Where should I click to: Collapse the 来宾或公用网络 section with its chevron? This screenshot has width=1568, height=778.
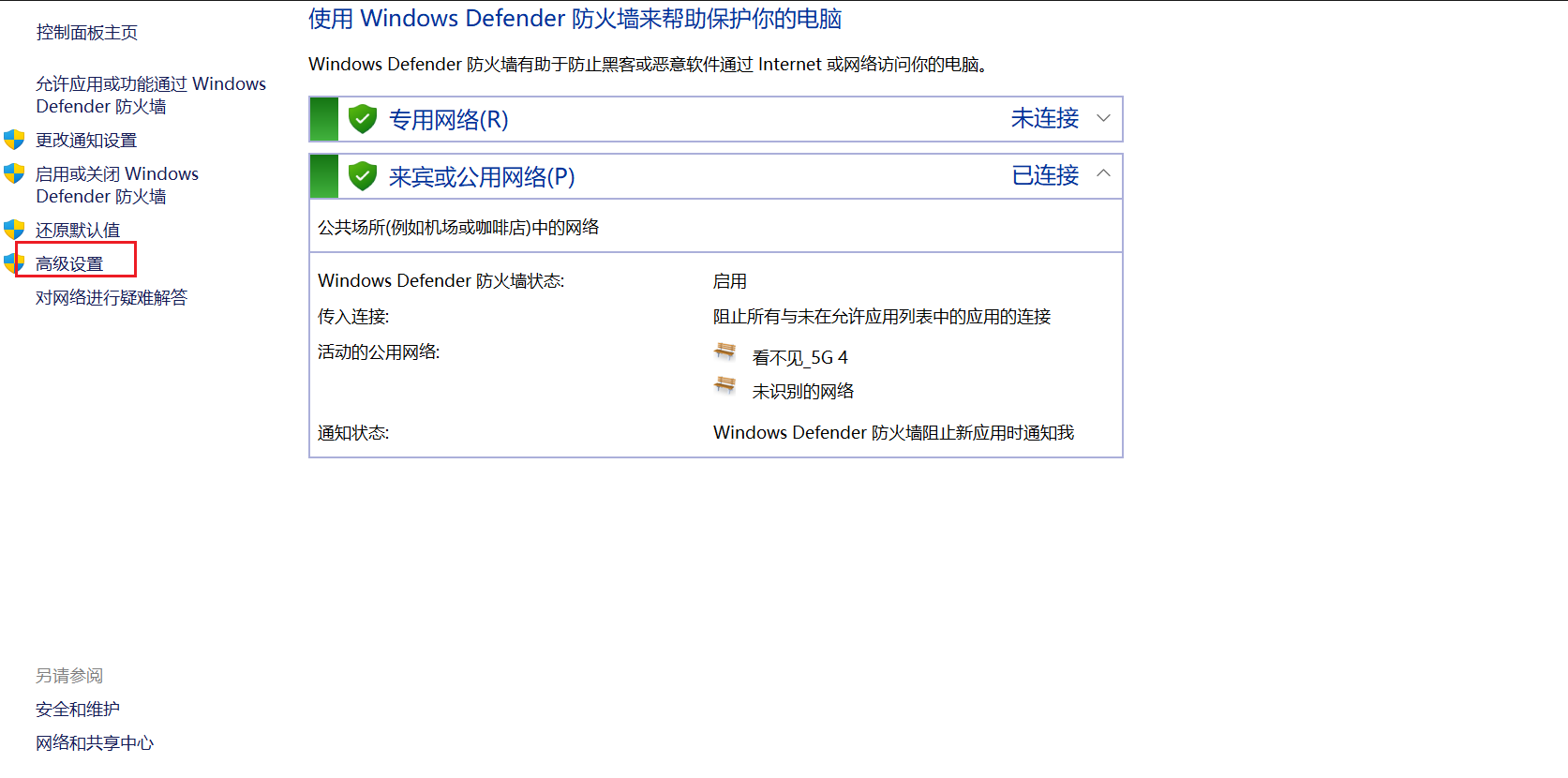1103,173
